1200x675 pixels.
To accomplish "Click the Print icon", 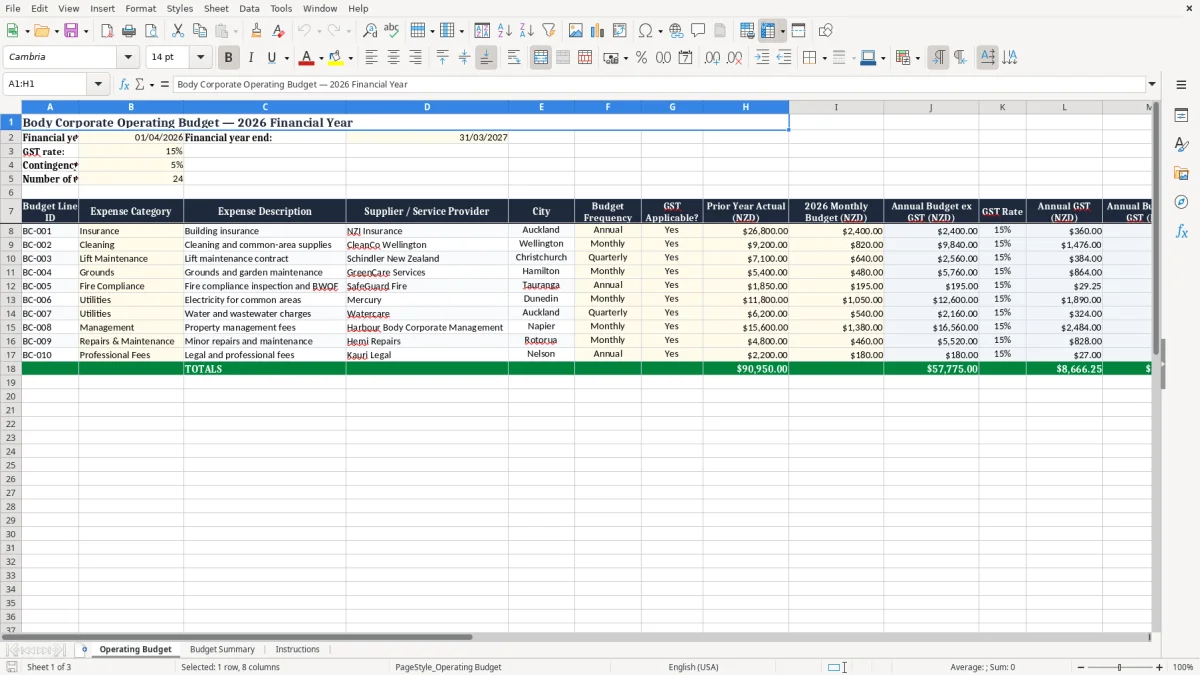I will (x=129, y=31).
